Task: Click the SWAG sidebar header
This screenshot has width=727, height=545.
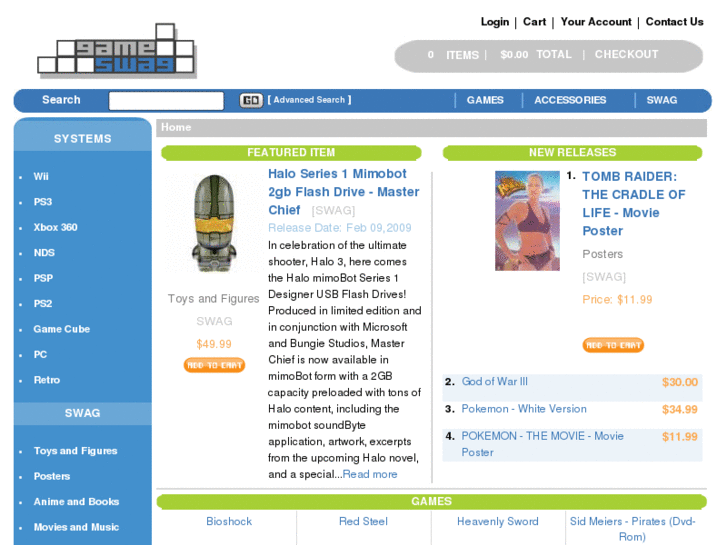Action: point(83,413)
